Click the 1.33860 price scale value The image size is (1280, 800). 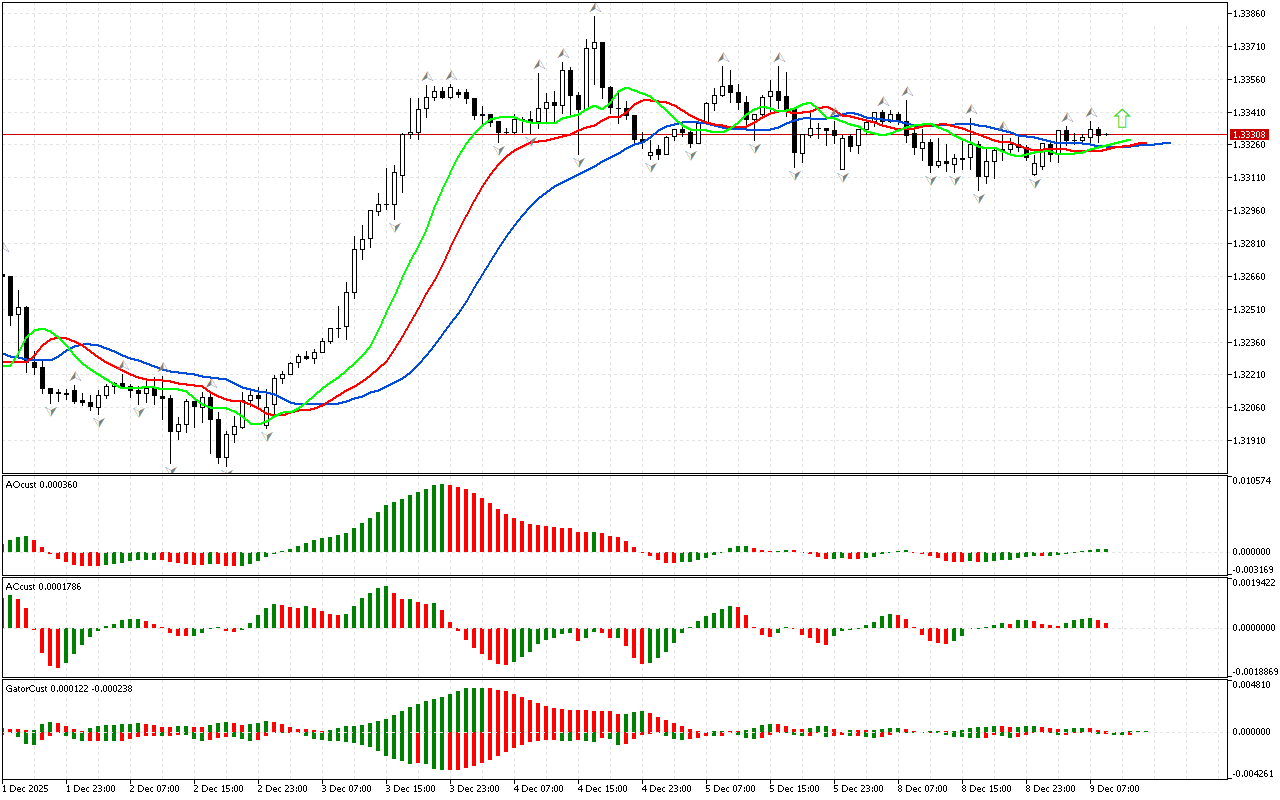(x=1251, y=14)
